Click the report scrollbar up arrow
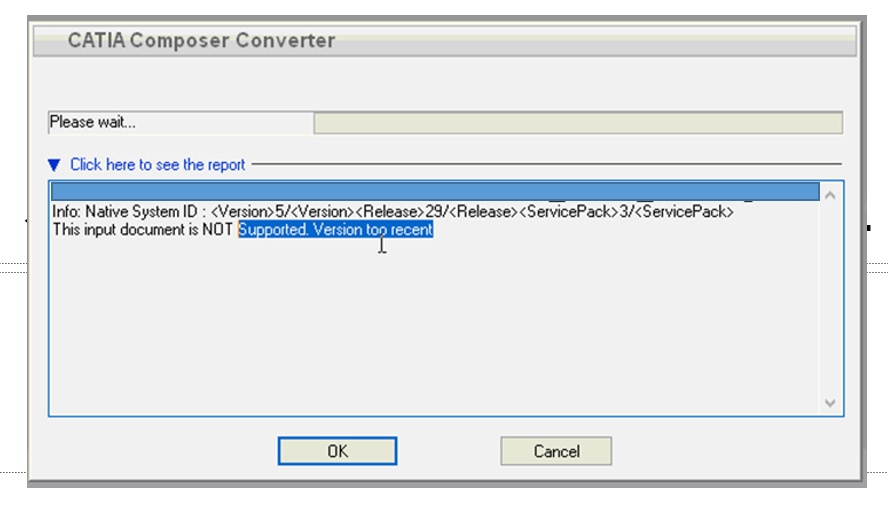Image resolution: width=888 pixels, height=509 pixels. tap(830, 195)
